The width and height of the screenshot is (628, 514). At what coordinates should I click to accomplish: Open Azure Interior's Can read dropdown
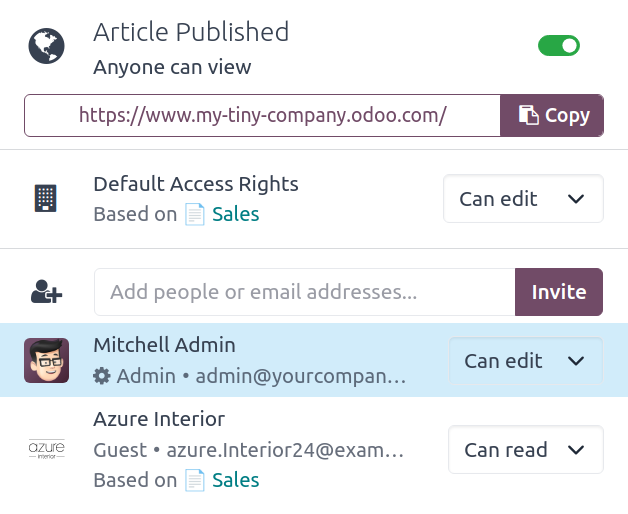525,450
